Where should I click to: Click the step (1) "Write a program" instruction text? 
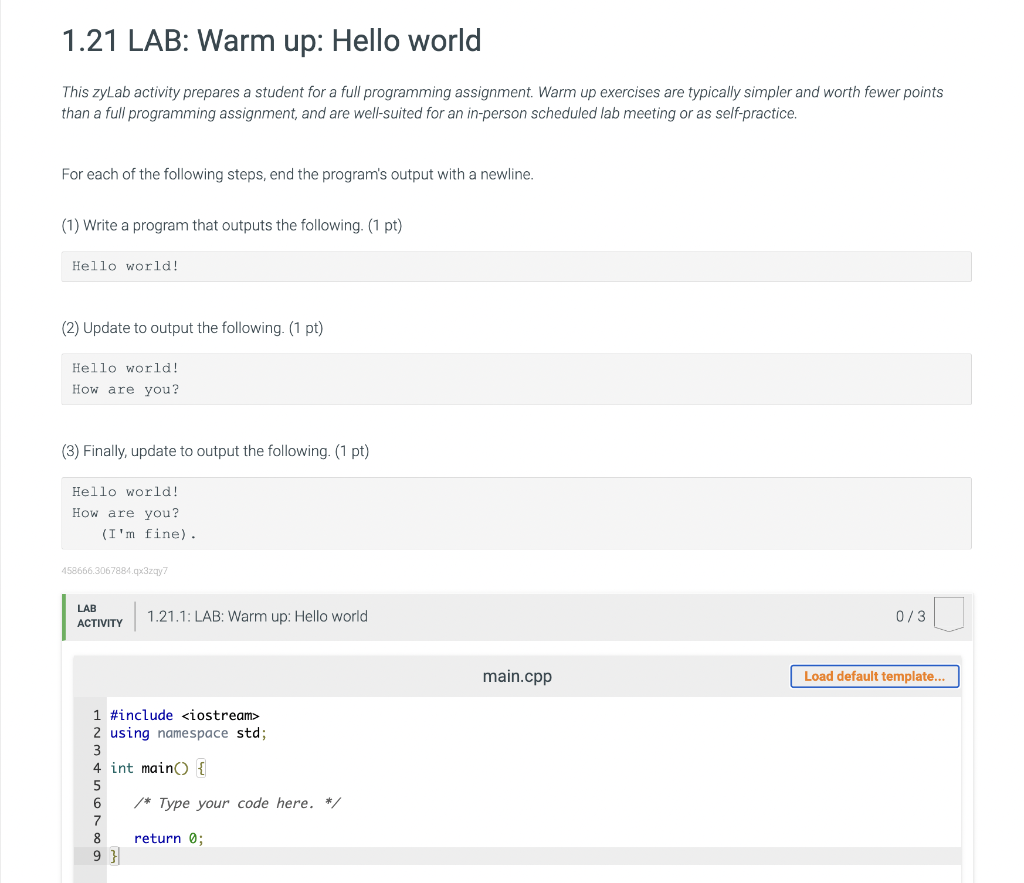(231, 225)
